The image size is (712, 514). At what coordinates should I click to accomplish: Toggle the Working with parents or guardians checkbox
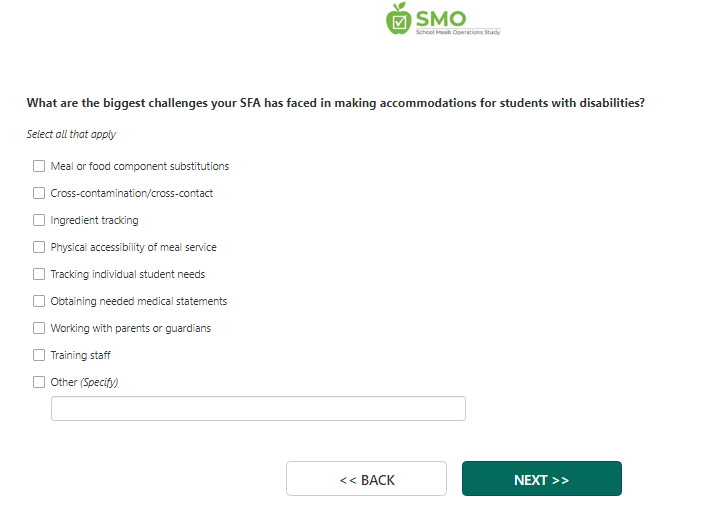pyautogui.click(x=39, y=328)
